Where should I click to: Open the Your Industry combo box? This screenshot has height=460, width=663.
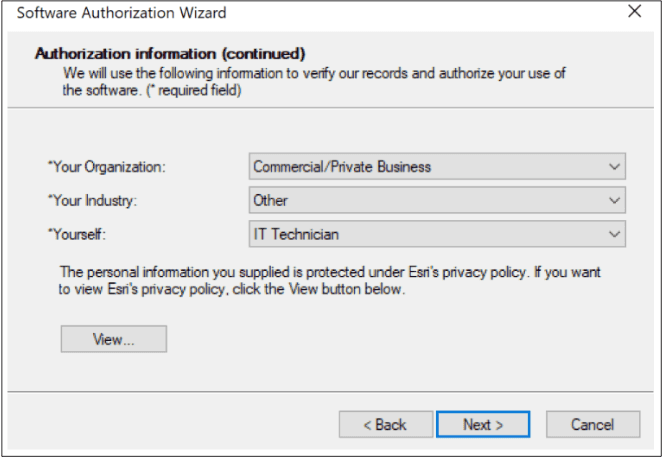pos(436,200)
